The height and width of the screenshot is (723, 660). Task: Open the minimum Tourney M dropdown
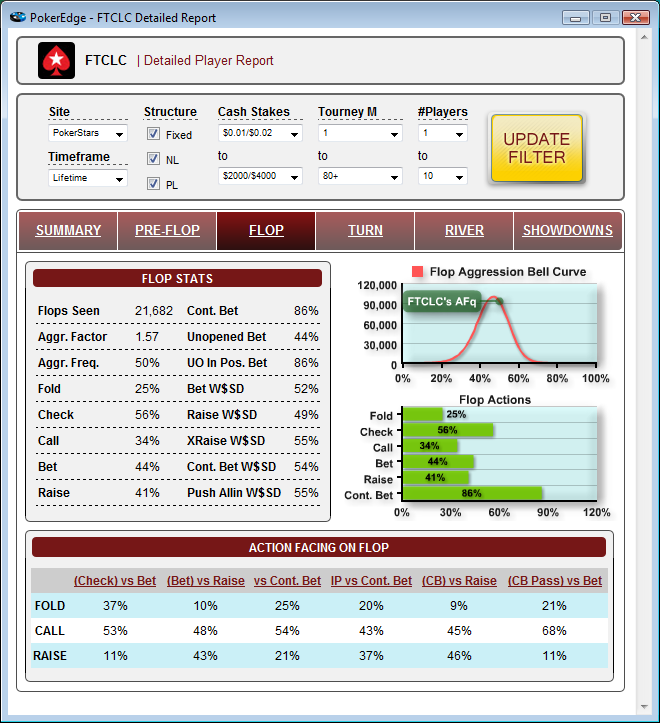point(360,133)
